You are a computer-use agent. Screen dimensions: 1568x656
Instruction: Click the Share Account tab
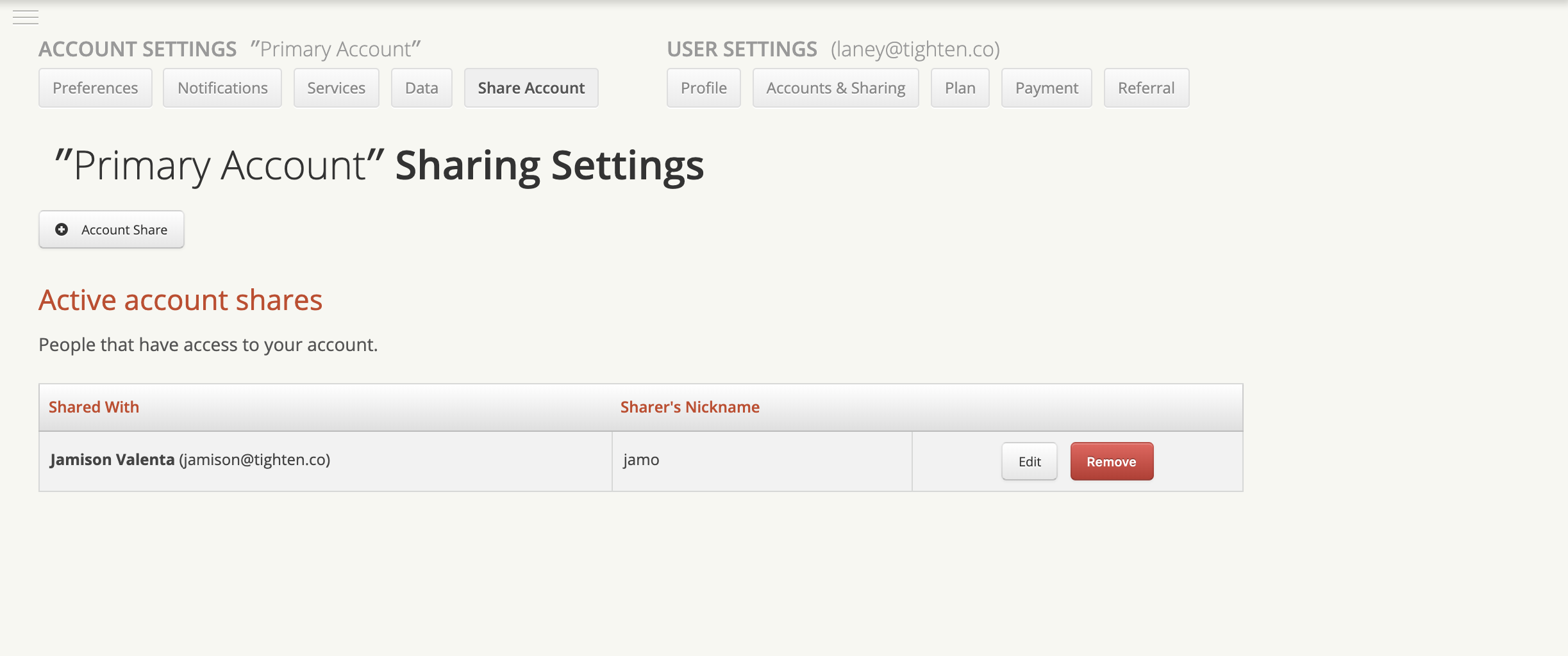coord(531,88)
